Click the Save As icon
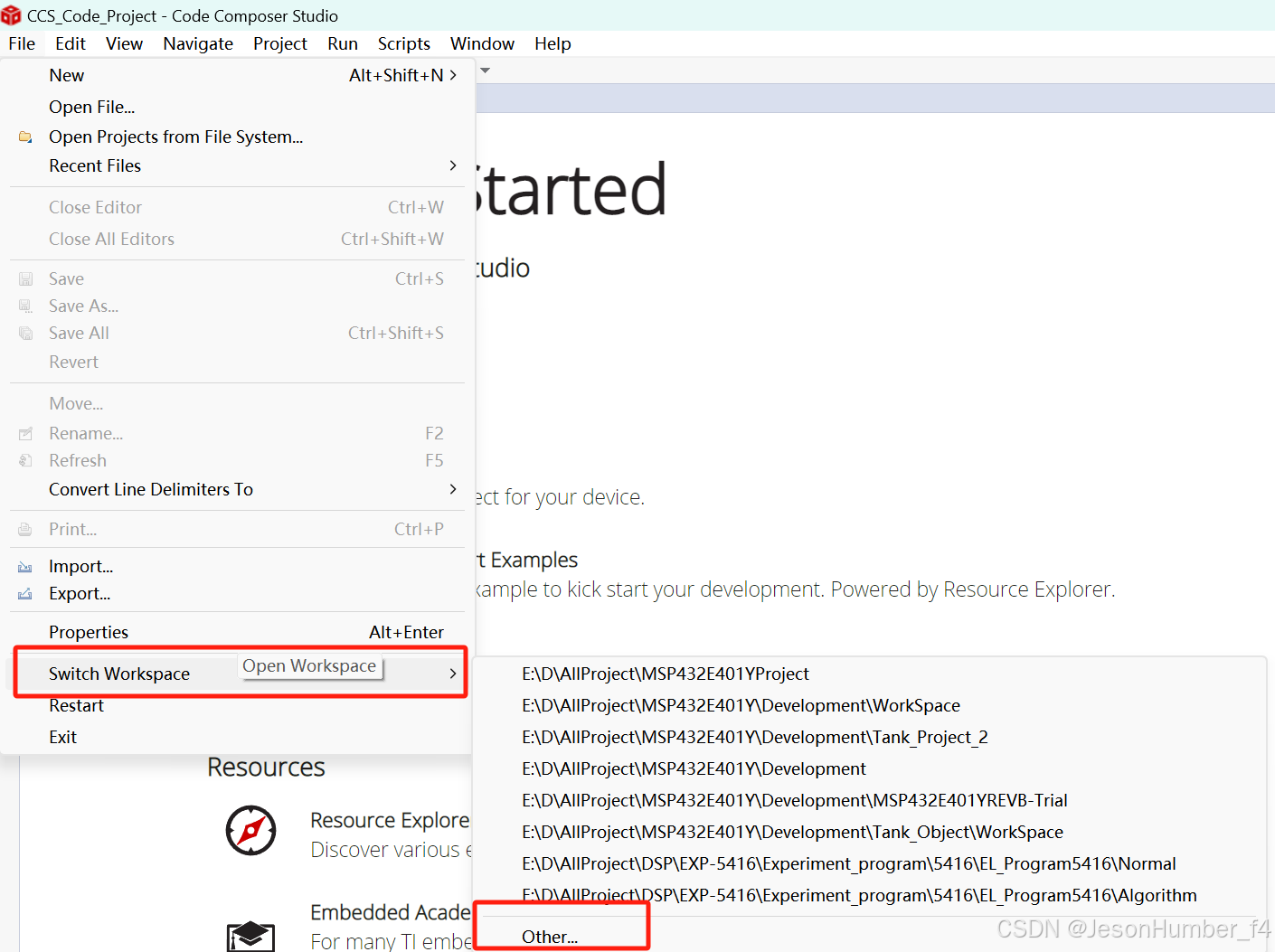Viewport: 1275px width, 952px height. 25,306
